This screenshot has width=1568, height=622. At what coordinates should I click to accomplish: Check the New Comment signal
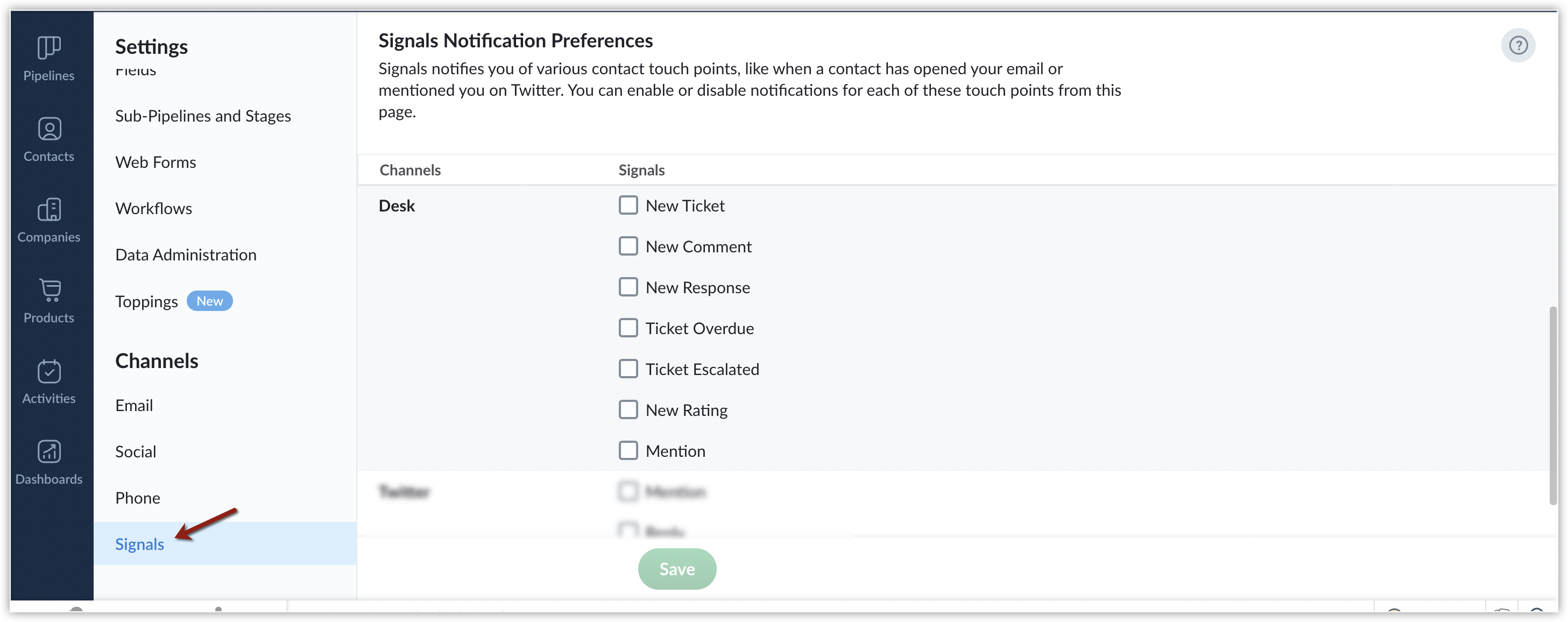point(628,246)
